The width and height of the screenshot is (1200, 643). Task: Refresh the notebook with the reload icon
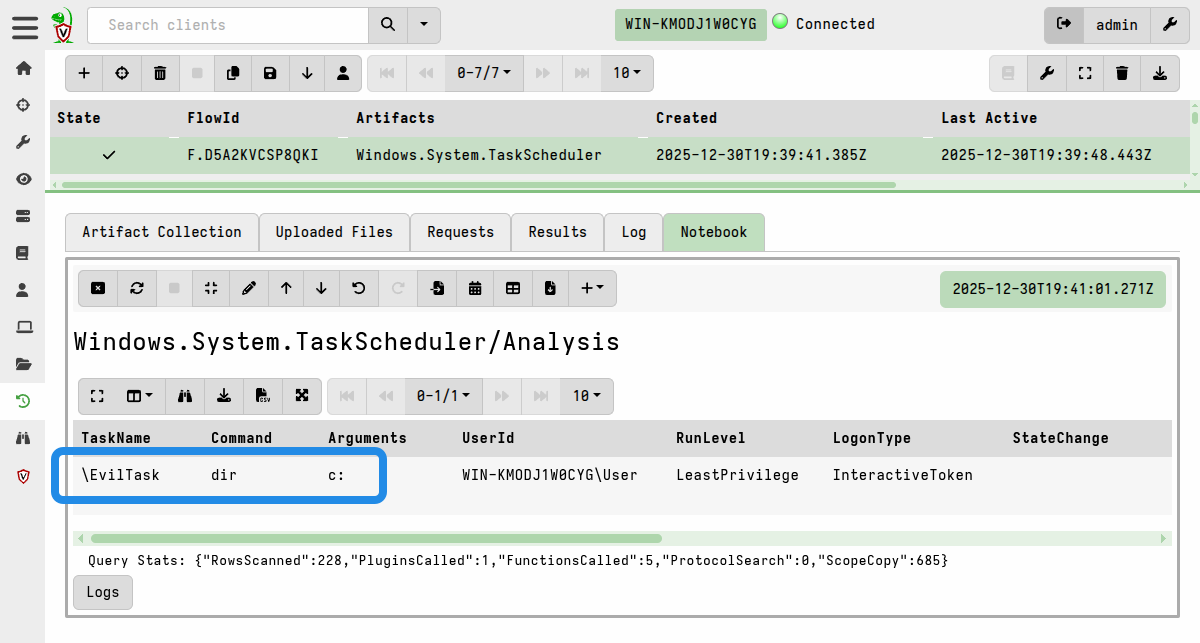136,288
